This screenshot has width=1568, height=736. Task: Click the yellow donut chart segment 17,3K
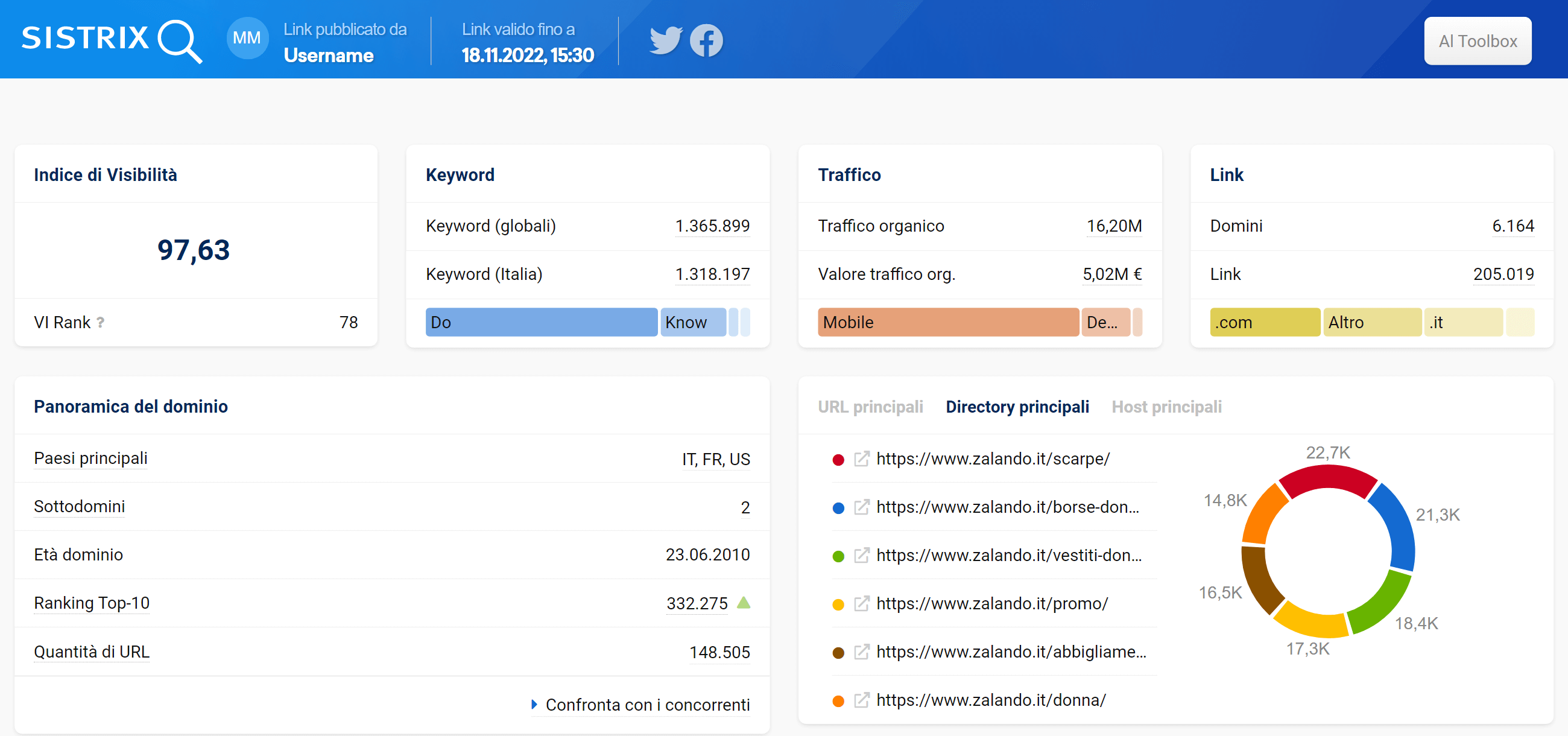pyautogui.click(x=1312, y=621)
